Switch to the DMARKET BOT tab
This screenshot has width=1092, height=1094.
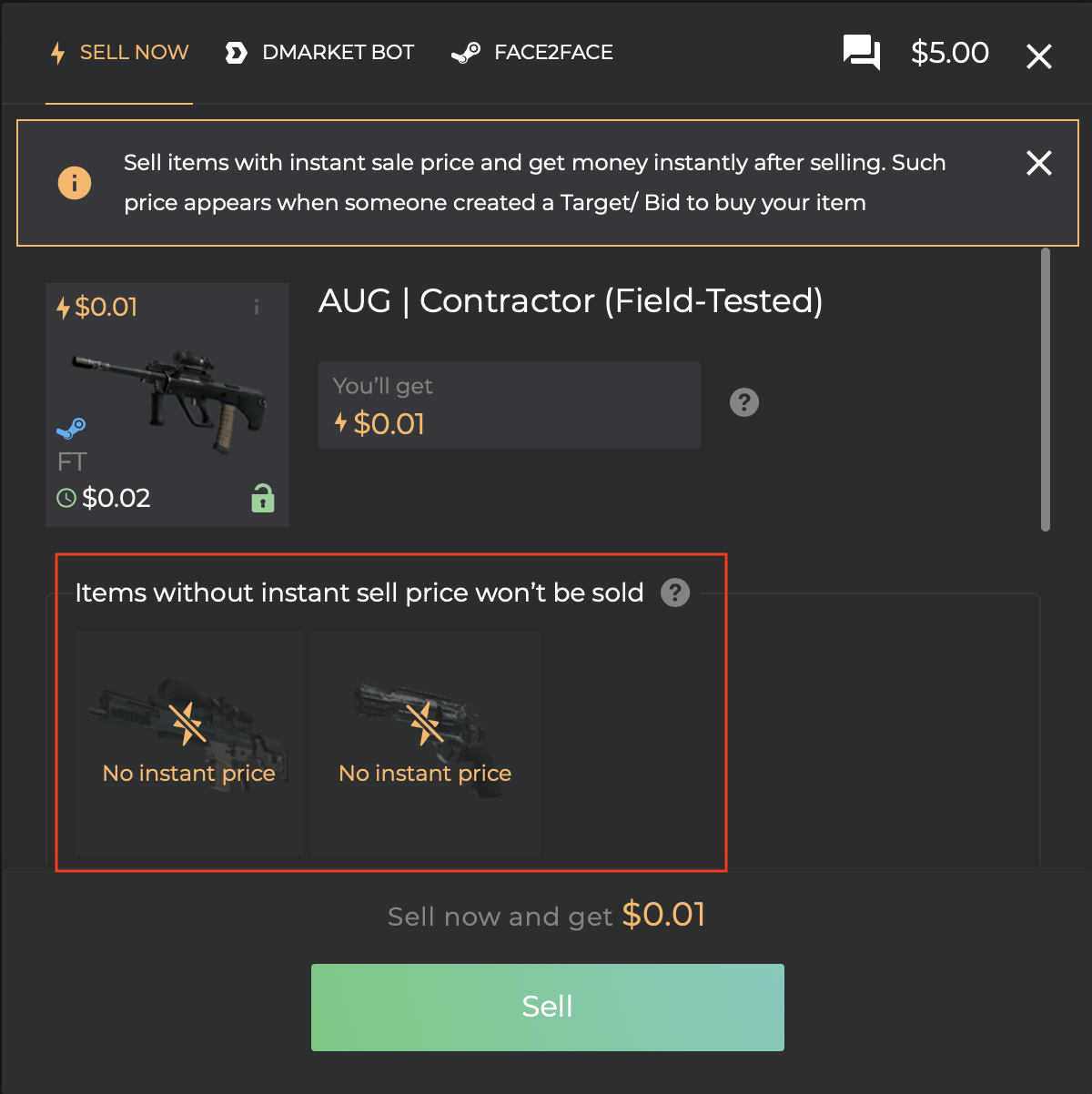[x=319, y=53]
